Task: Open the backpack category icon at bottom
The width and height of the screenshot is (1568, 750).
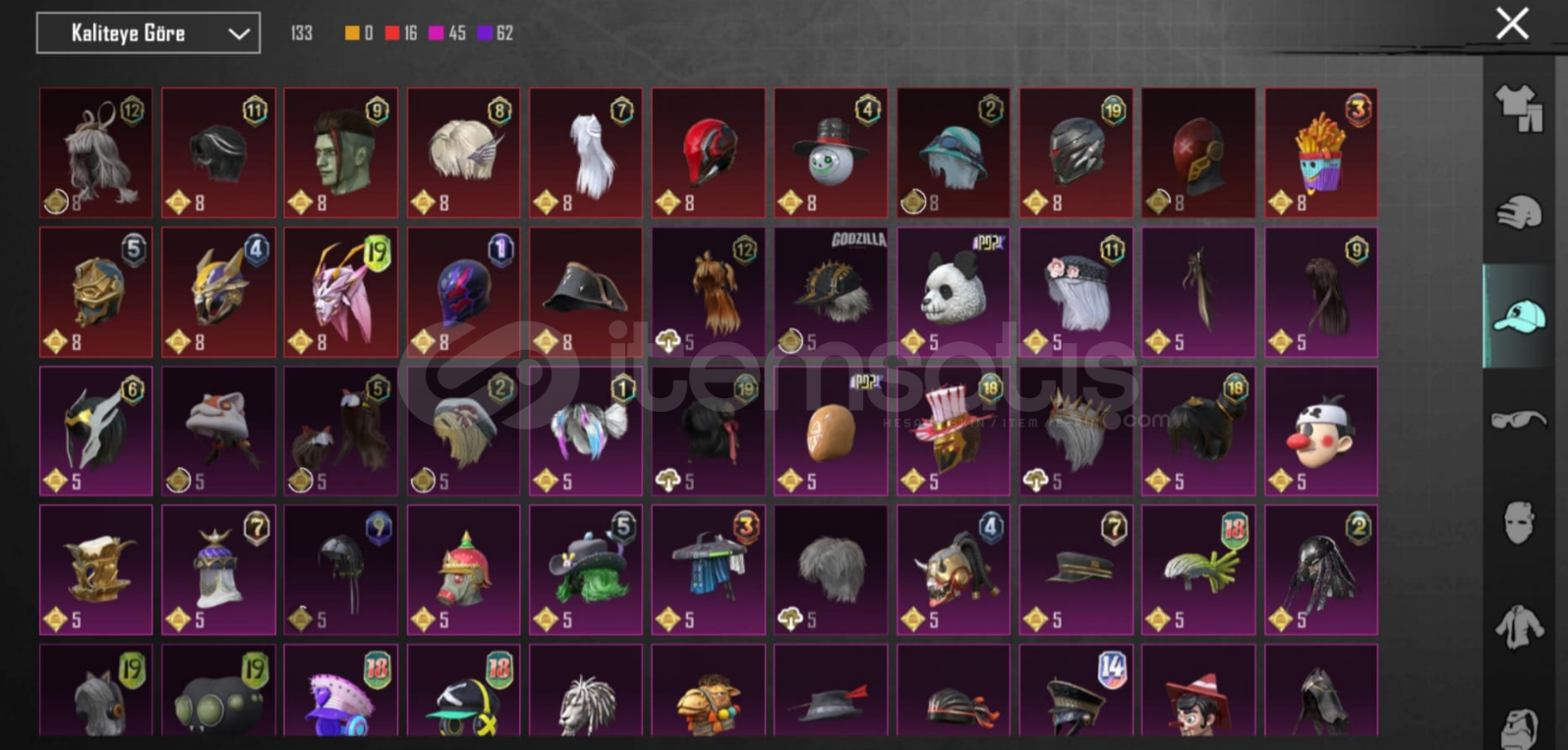Action: coord(1520,725)
